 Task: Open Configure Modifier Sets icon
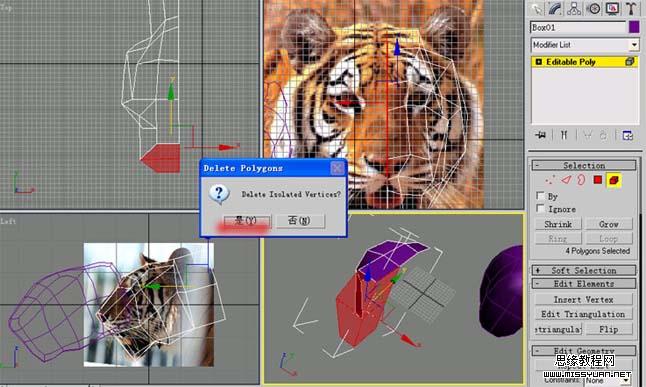point(627,135)
